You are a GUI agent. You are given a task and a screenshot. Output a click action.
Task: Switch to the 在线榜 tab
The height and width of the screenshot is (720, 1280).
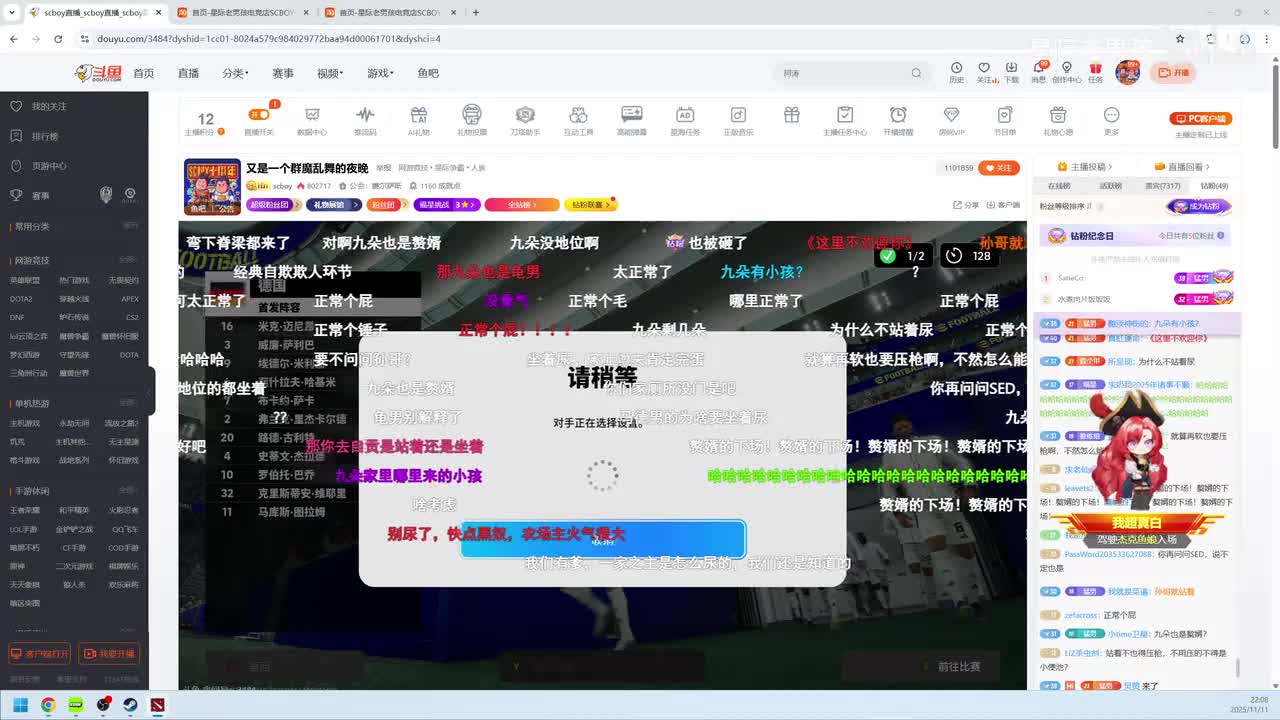tap(1059, 186)
